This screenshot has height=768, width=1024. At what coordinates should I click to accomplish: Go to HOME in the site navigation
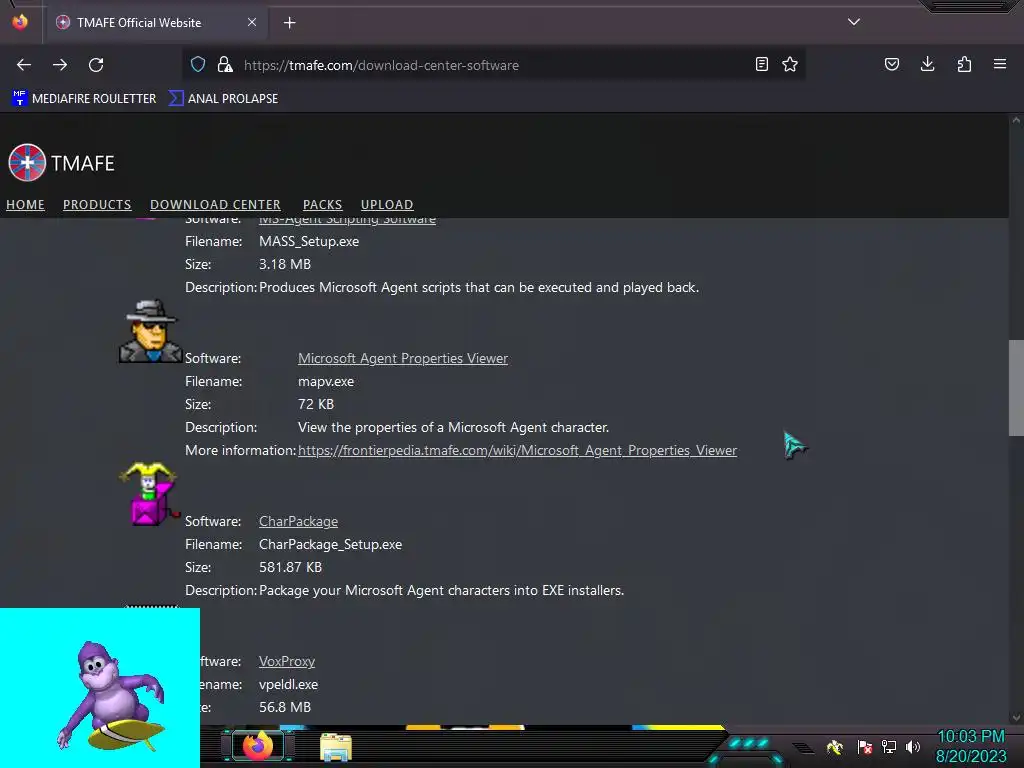coord(25,204)
